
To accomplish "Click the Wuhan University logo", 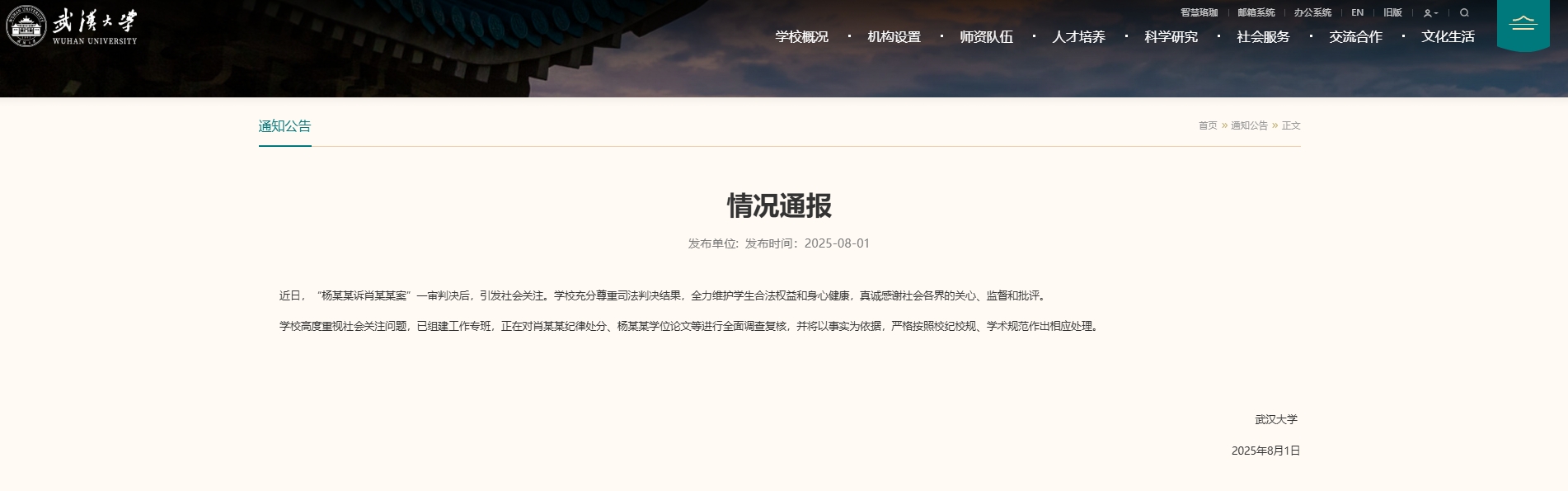I will click(72, 26).
